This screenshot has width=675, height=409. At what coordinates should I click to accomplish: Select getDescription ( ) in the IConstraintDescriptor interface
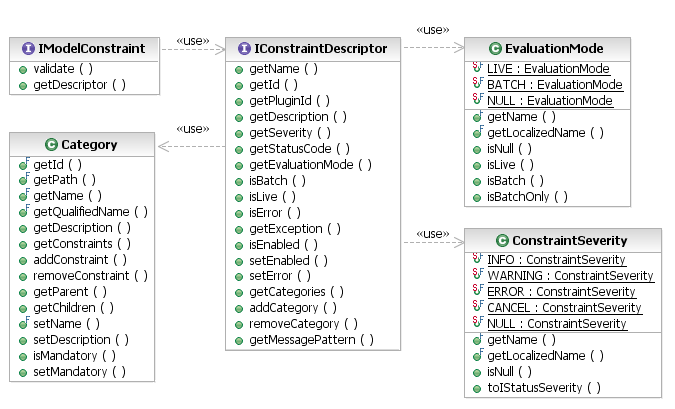pyautogui.click(x=298, y=117)
